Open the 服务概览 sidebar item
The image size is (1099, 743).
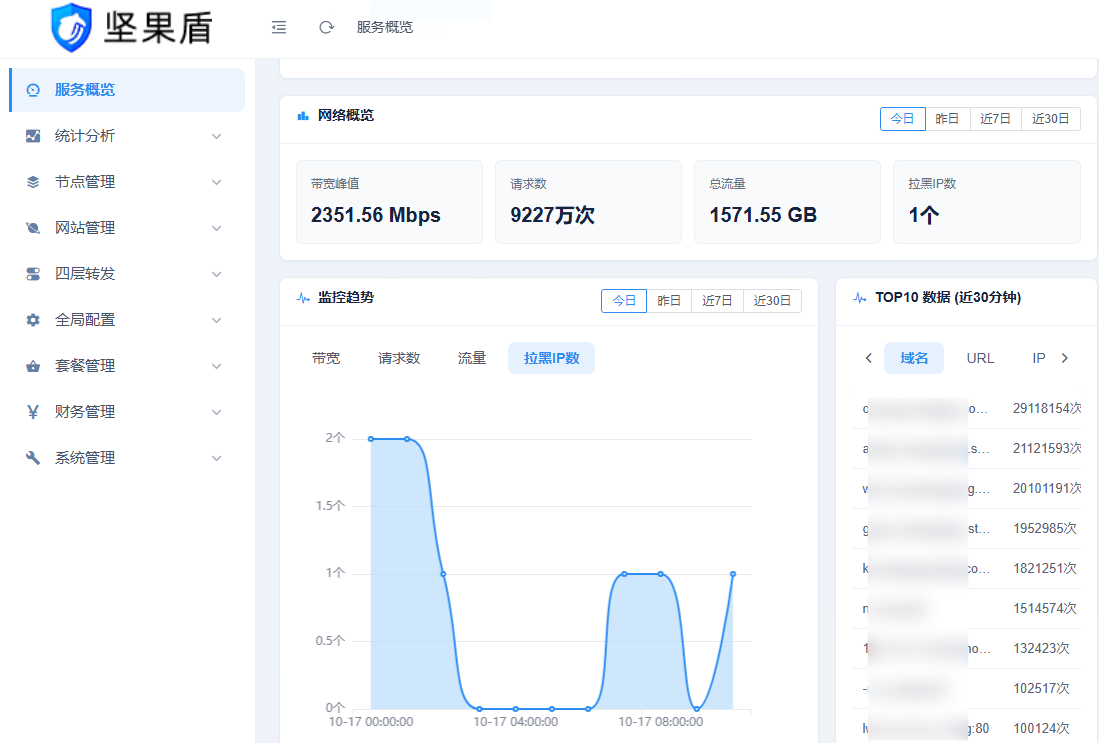pos(127,90)
